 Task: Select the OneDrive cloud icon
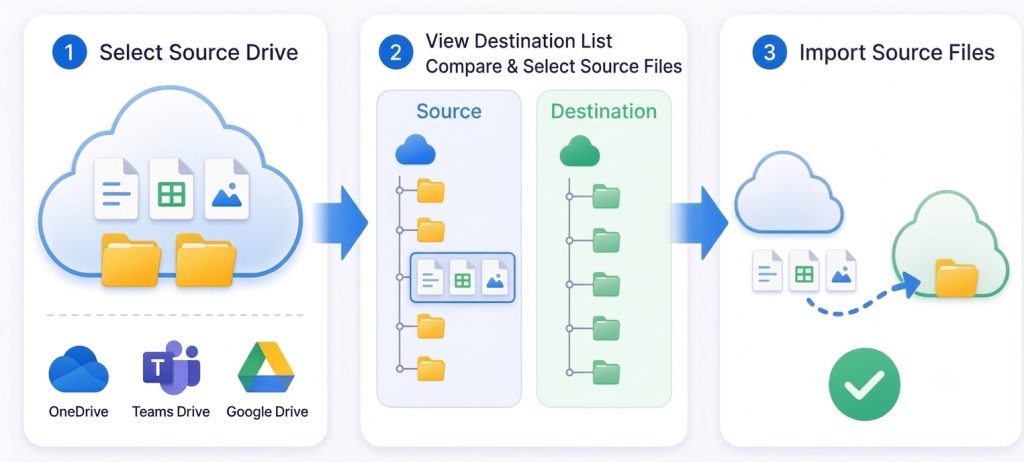click(x=78, y=370)
